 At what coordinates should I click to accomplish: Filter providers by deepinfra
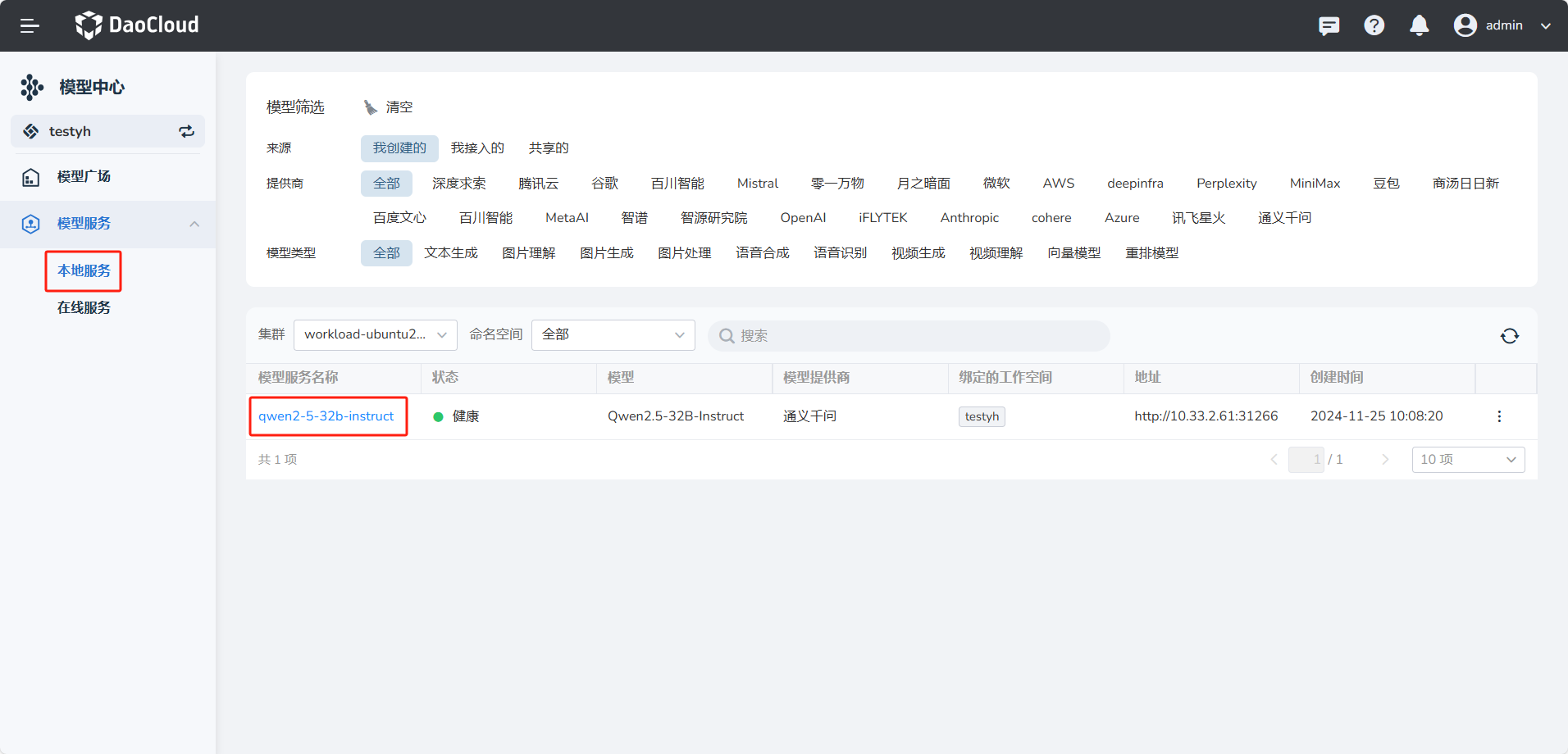pos(1135,184)
